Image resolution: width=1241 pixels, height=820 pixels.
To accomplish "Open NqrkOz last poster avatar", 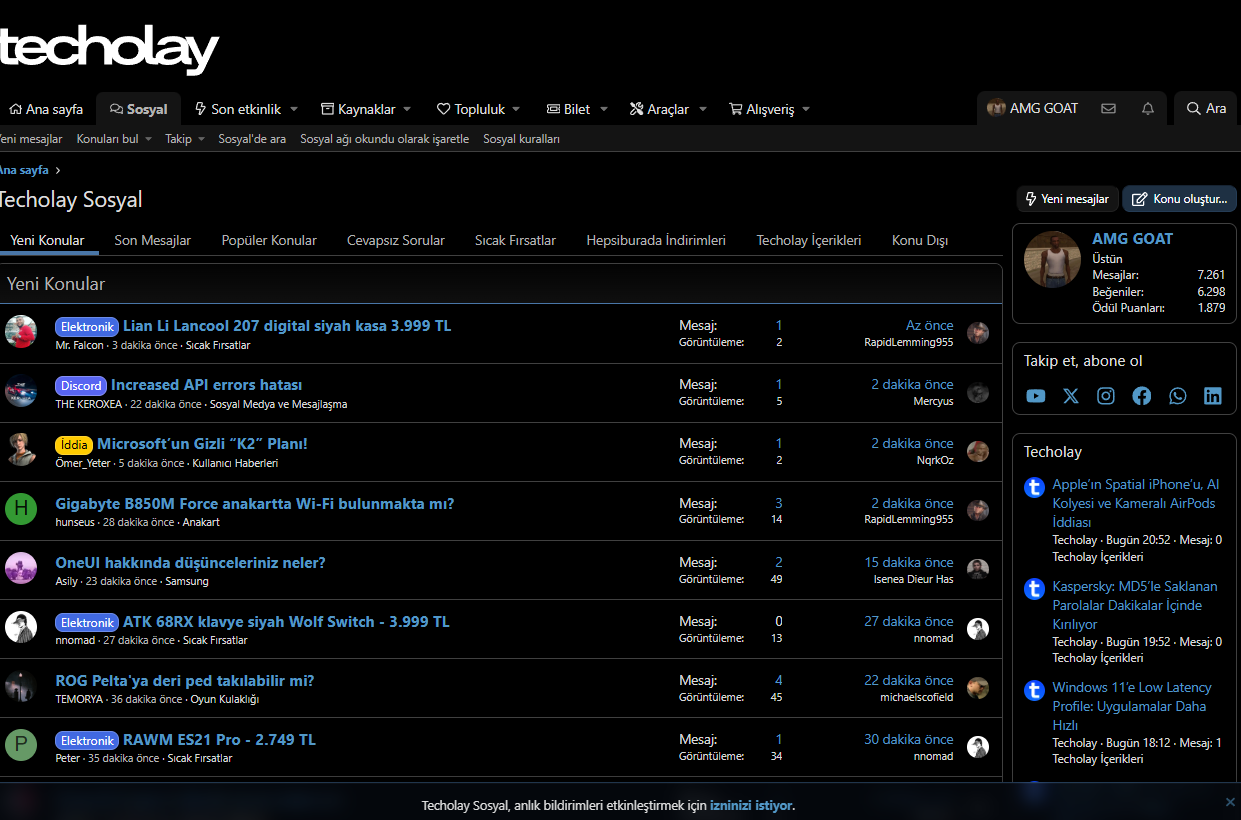I will (978, 451).
